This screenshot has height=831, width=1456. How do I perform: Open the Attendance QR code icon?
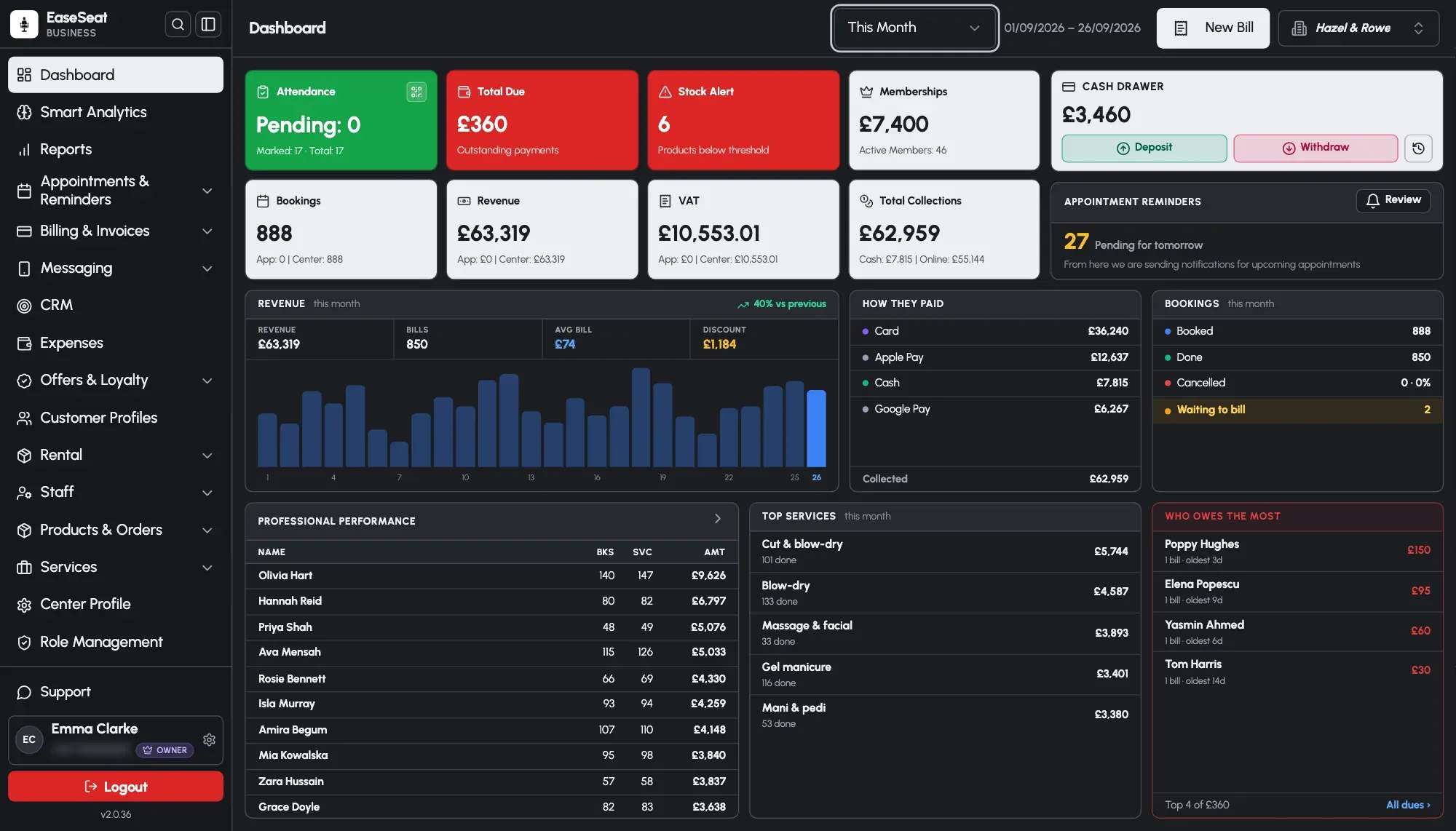click(416, 92)
